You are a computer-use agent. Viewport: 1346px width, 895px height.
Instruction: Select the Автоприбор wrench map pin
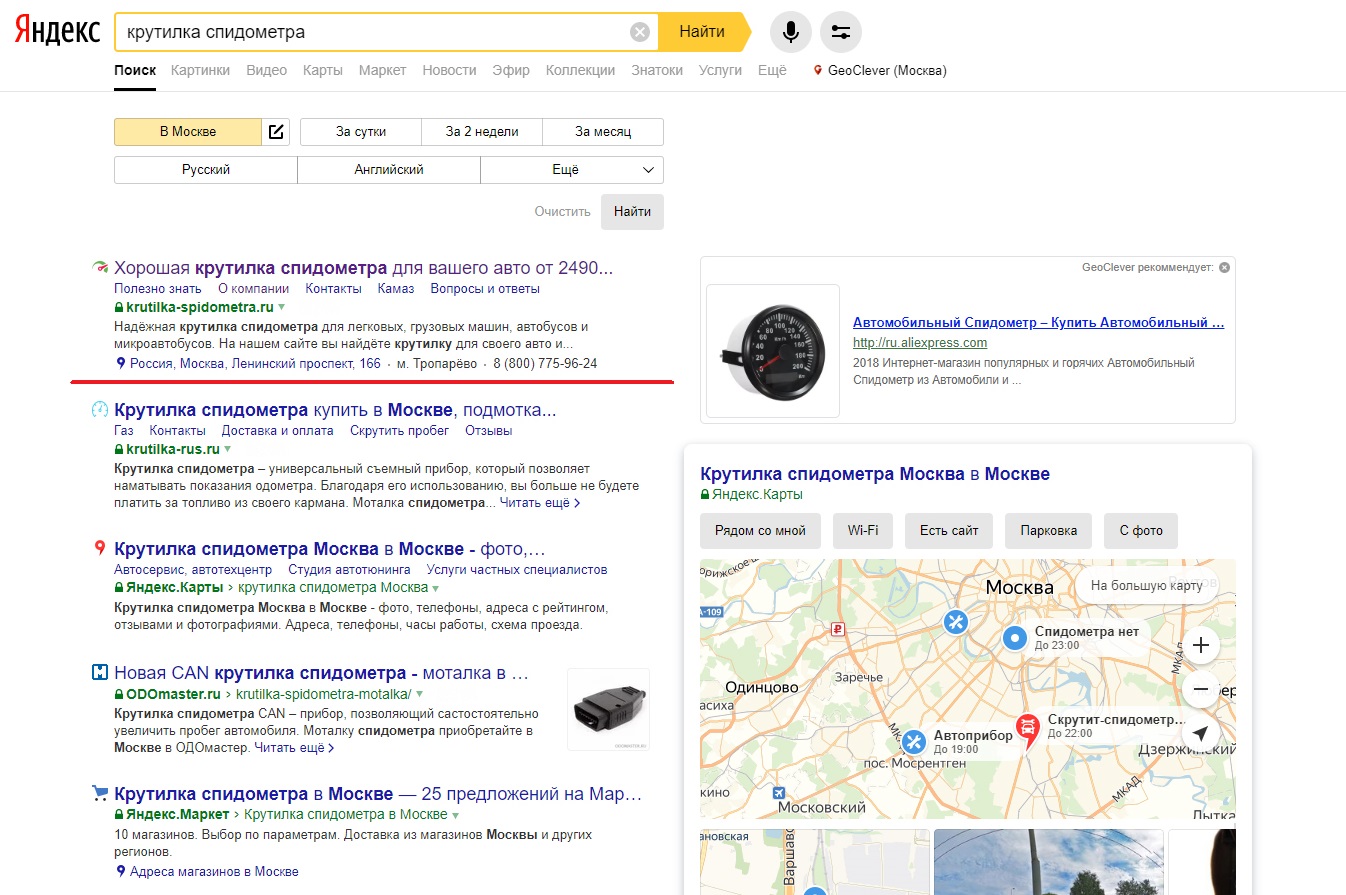(x=914, y=742)
